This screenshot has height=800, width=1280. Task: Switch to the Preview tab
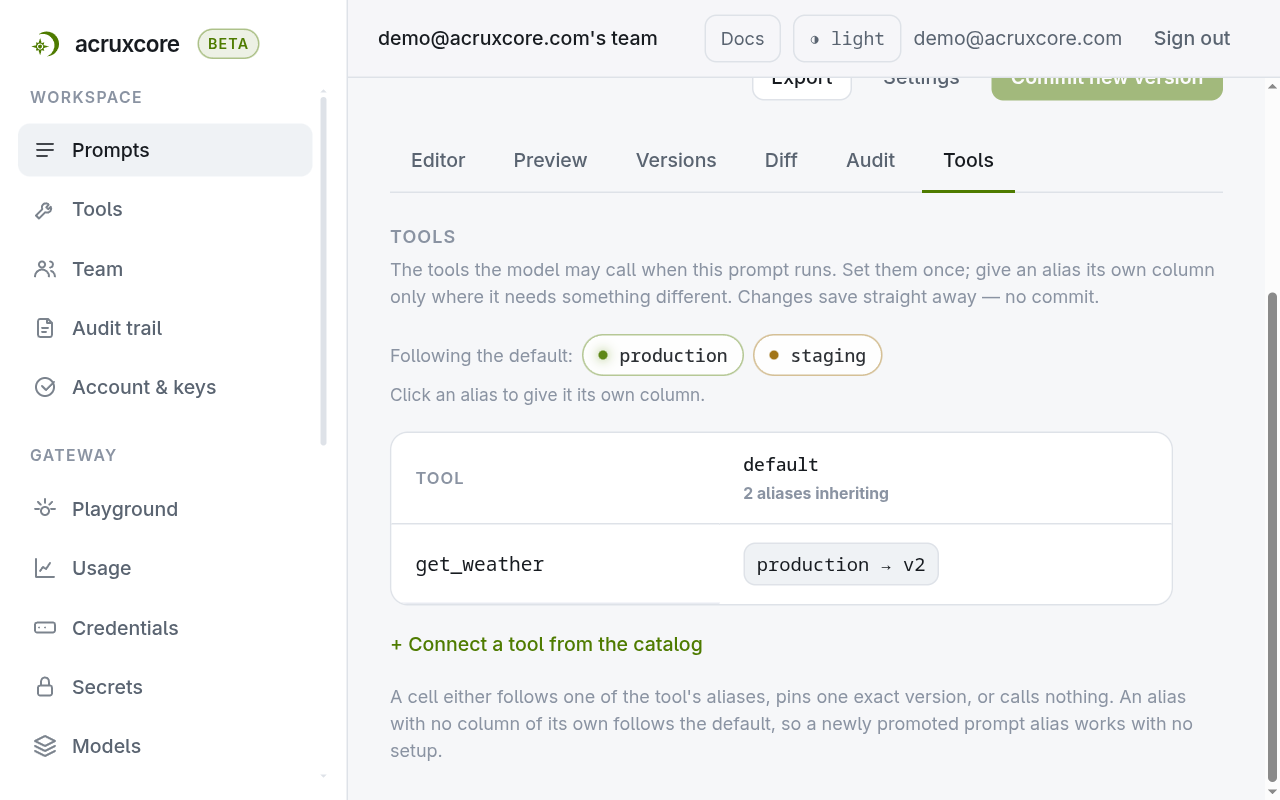click(550, 160)
